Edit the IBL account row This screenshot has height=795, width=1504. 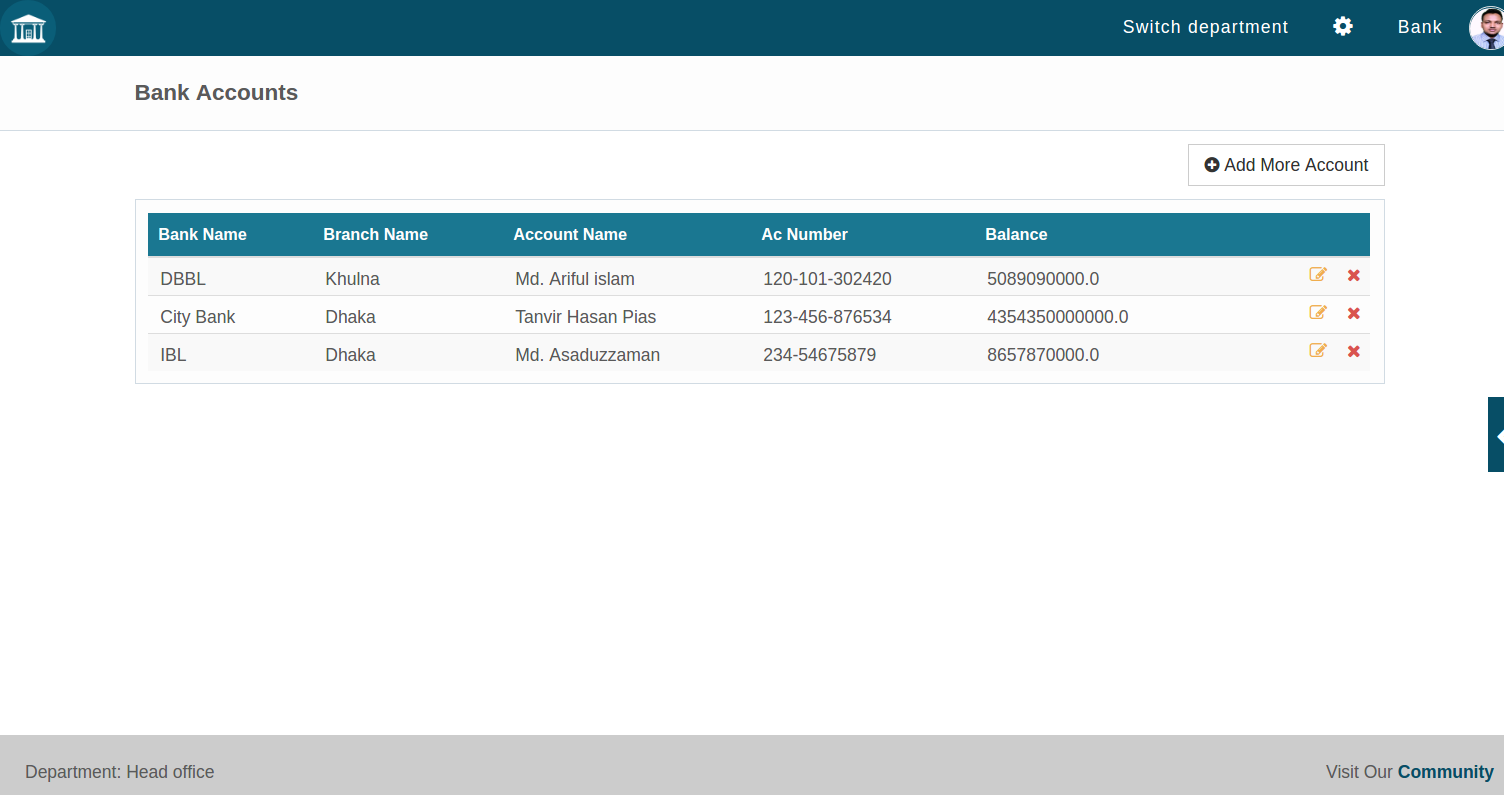tap(1318, 351)
